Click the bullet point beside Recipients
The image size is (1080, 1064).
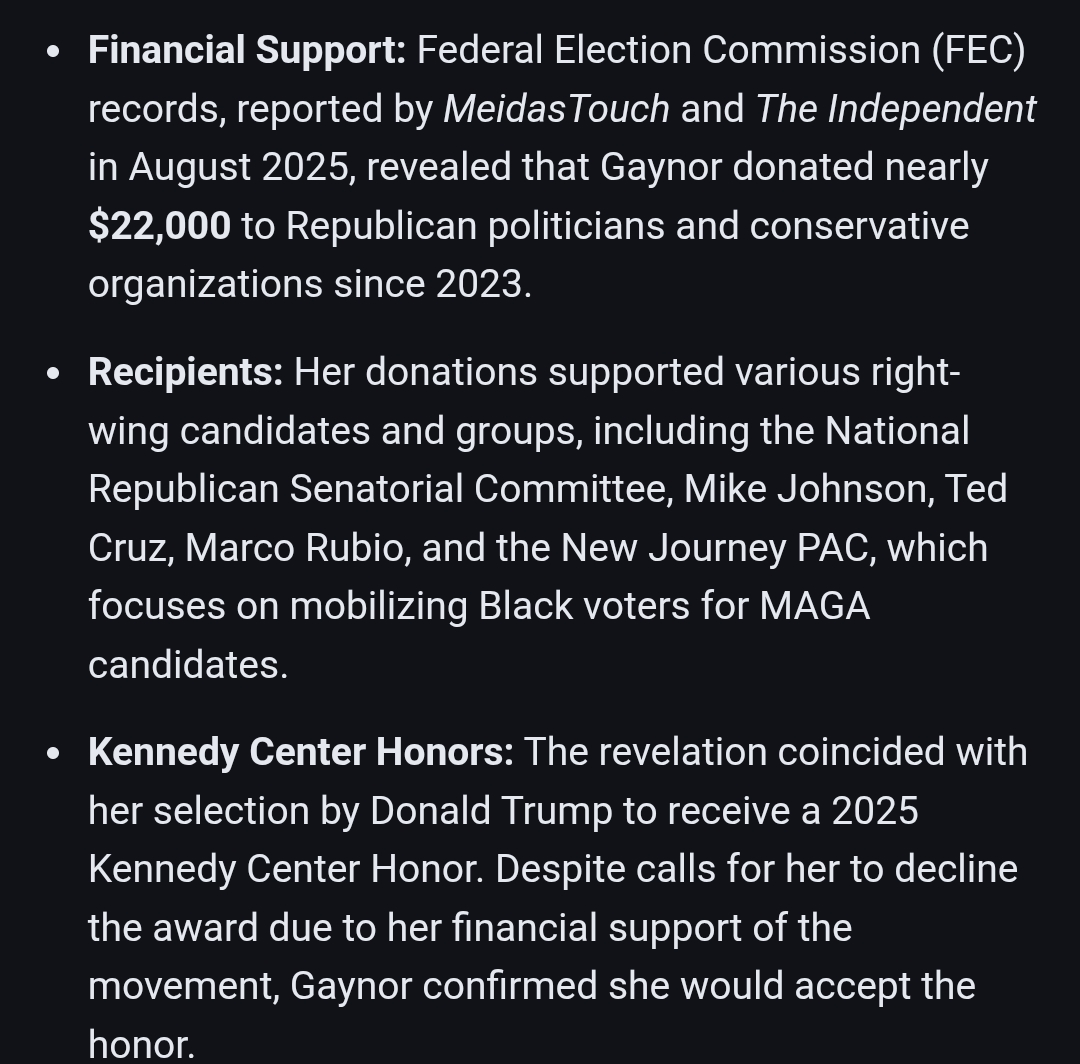point(53,374)
